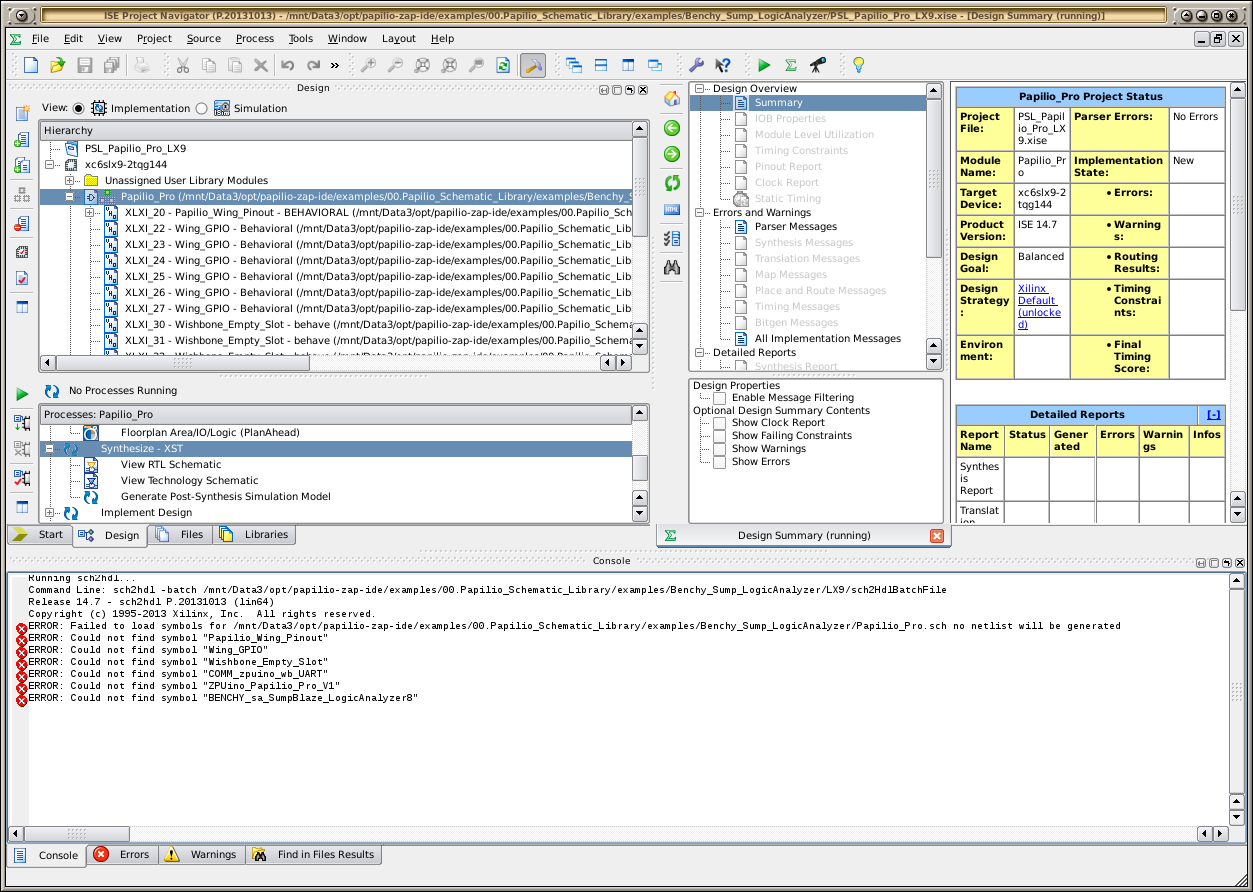Image resolution: width=1253 pixels, height=892 pixels.
Task: Check the Show Failing Constraints option
Action: (x=720, y=436)
